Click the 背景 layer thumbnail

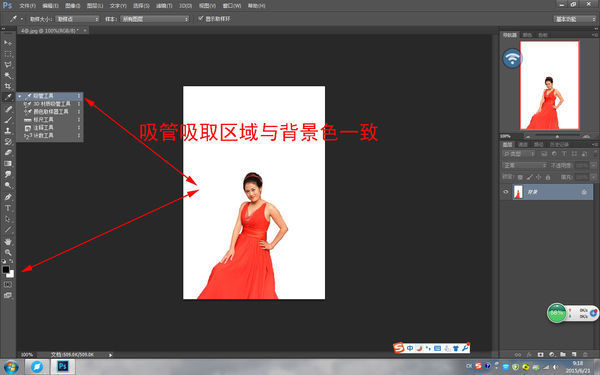(x=518, y=192)
